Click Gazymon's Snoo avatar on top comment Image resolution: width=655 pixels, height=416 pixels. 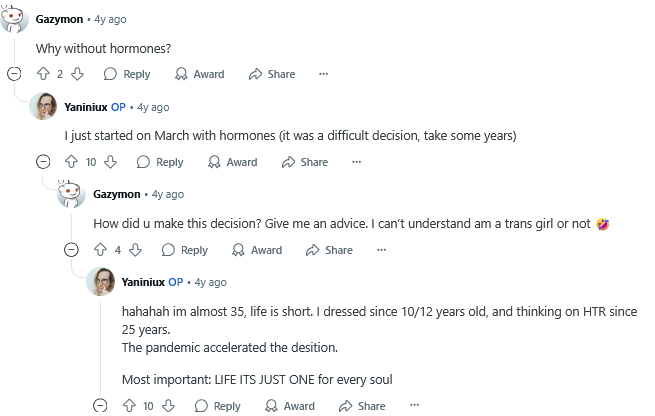click(14, 20)
